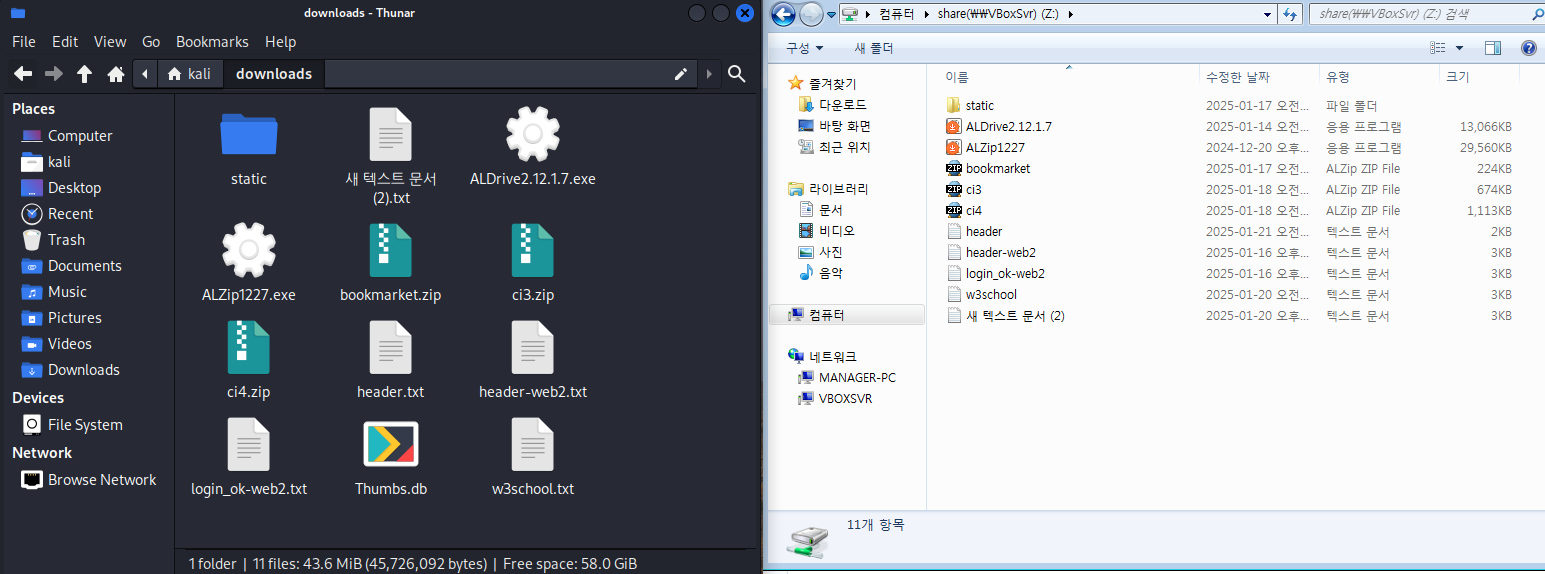This screenshot has height=574, width=1545.
Task: Open Browse Network in Thunar
Action: [102, 480]
